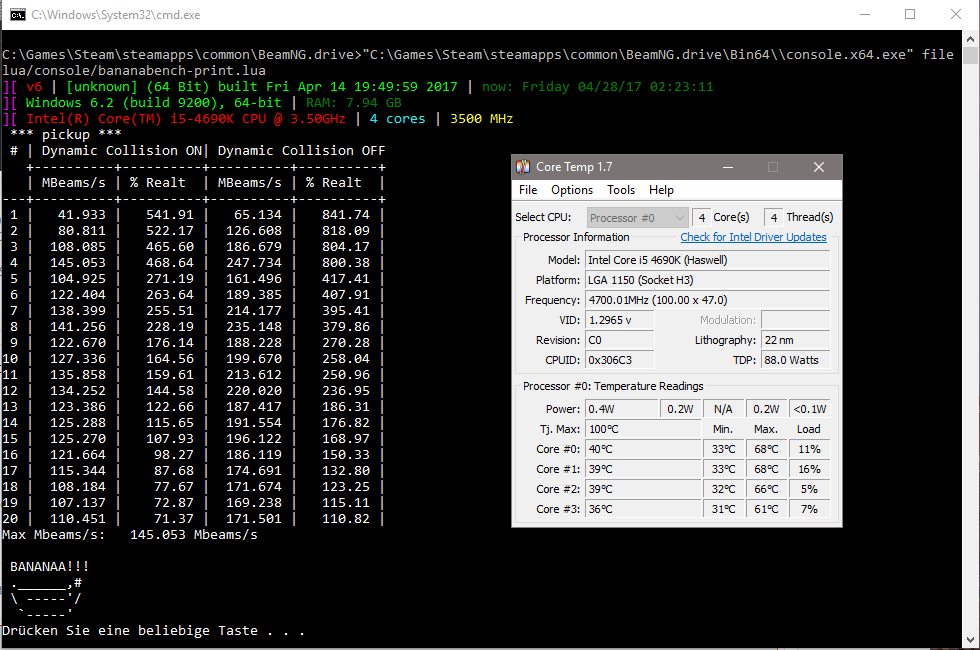Click the Revision field C0

coord(619,340)
